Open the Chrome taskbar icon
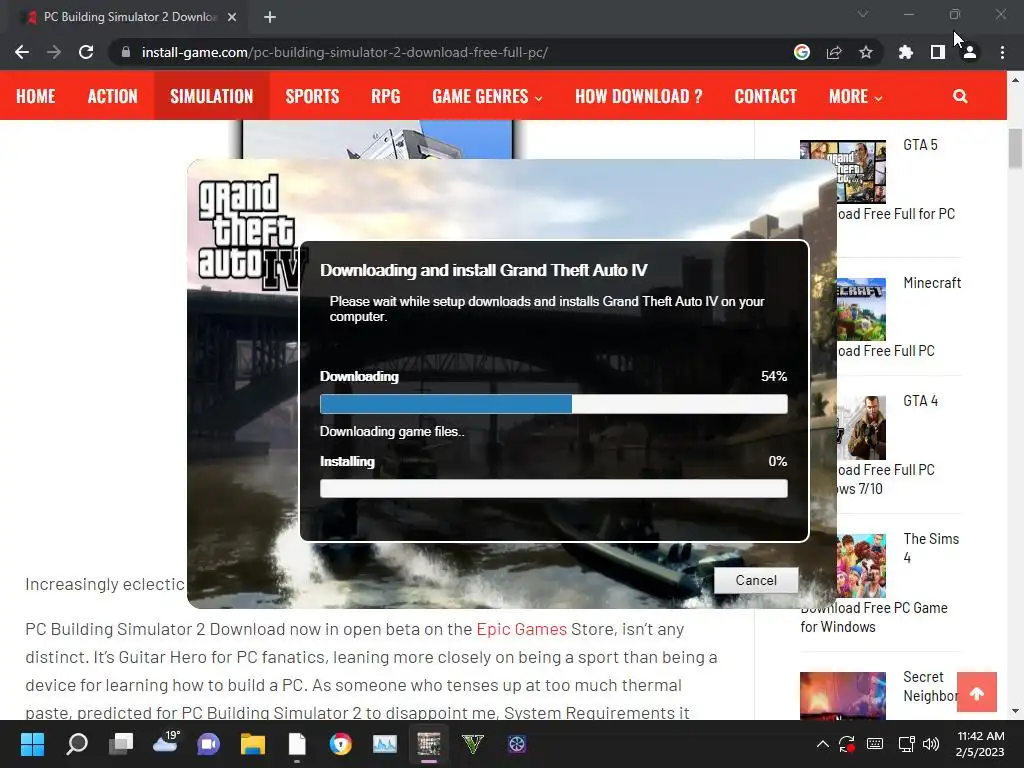The width and height of the screenshot is (1024, 768). pyautogui.click(x=340, y=744)
